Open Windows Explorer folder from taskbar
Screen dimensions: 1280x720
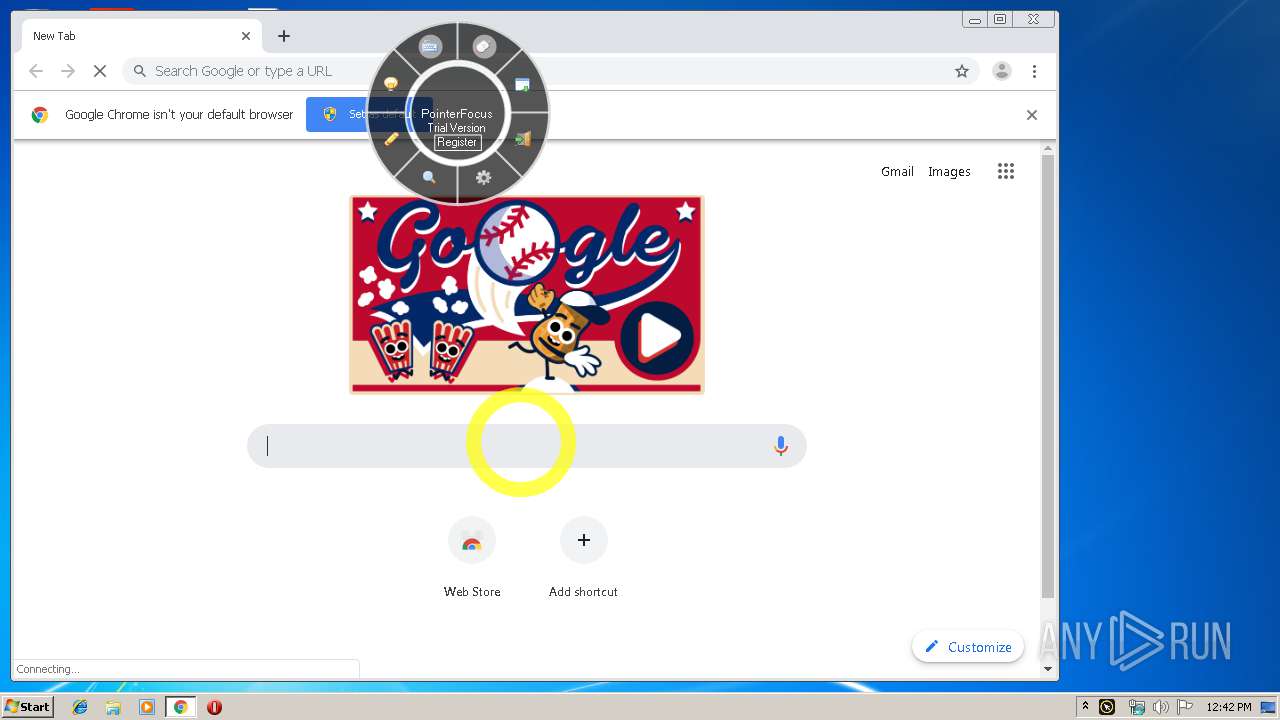tap(113, 707)
